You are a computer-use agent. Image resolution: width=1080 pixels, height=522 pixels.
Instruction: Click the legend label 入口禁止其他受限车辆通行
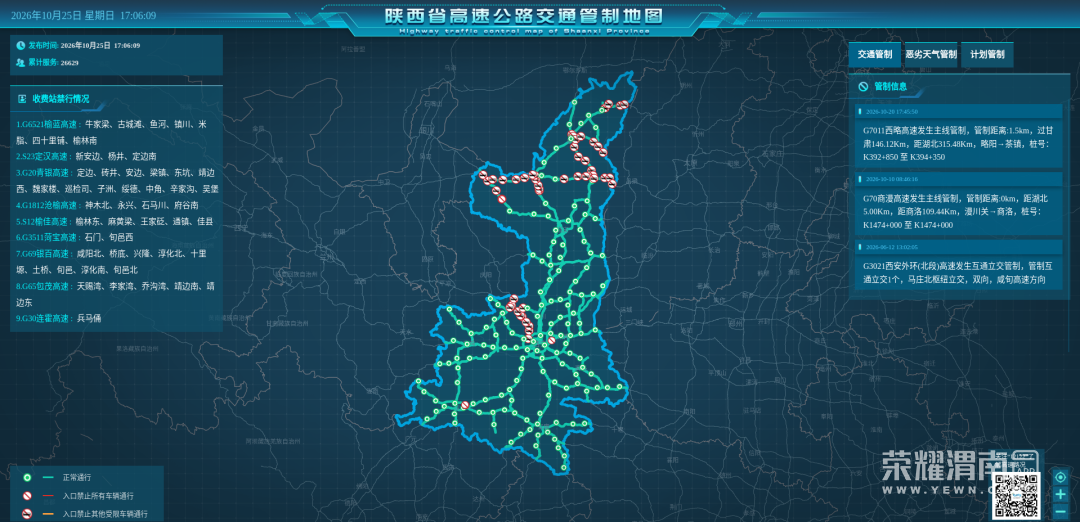coord(105,514)
